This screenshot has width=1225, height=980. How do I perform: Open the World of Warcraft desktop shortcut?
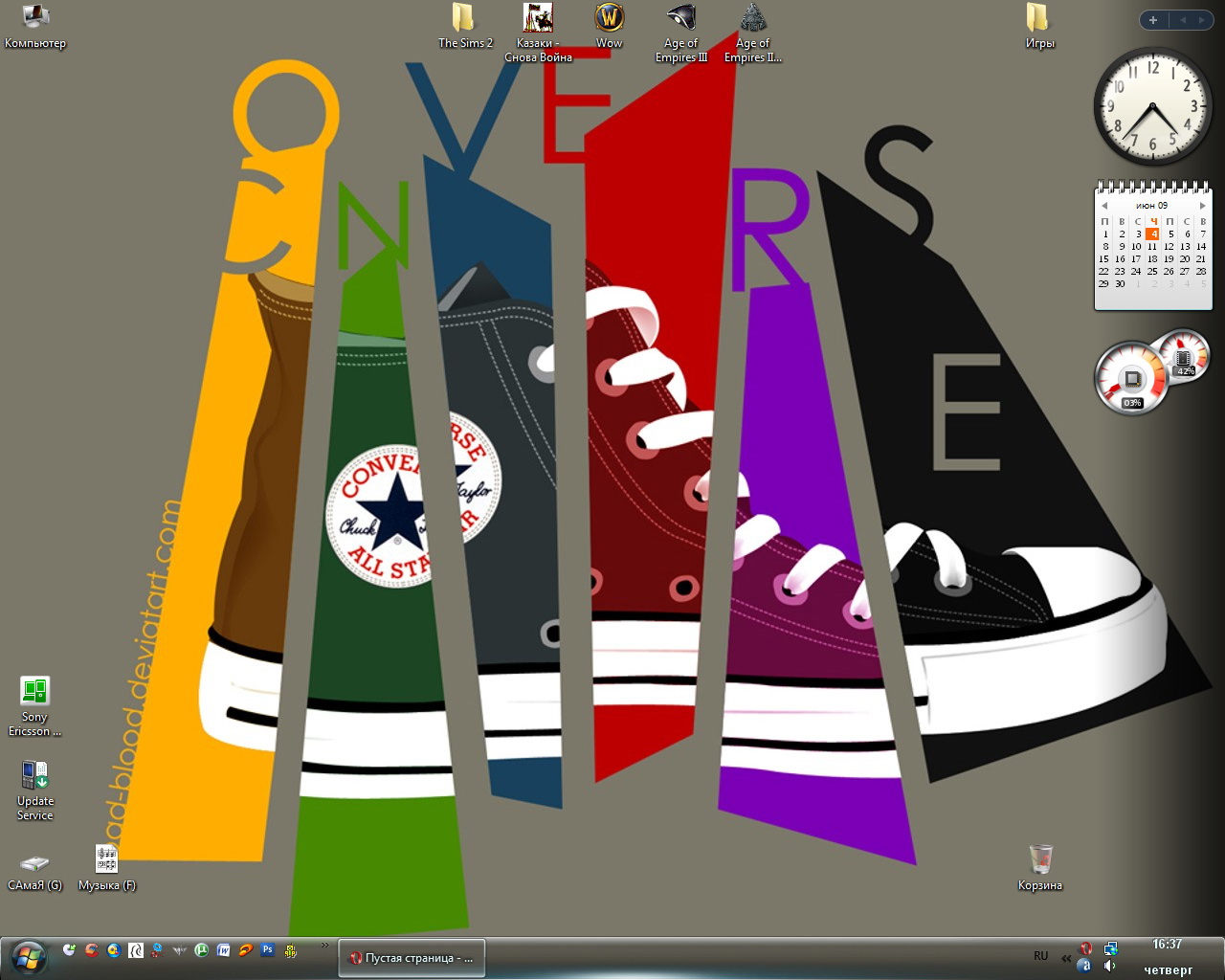[609, 19]
